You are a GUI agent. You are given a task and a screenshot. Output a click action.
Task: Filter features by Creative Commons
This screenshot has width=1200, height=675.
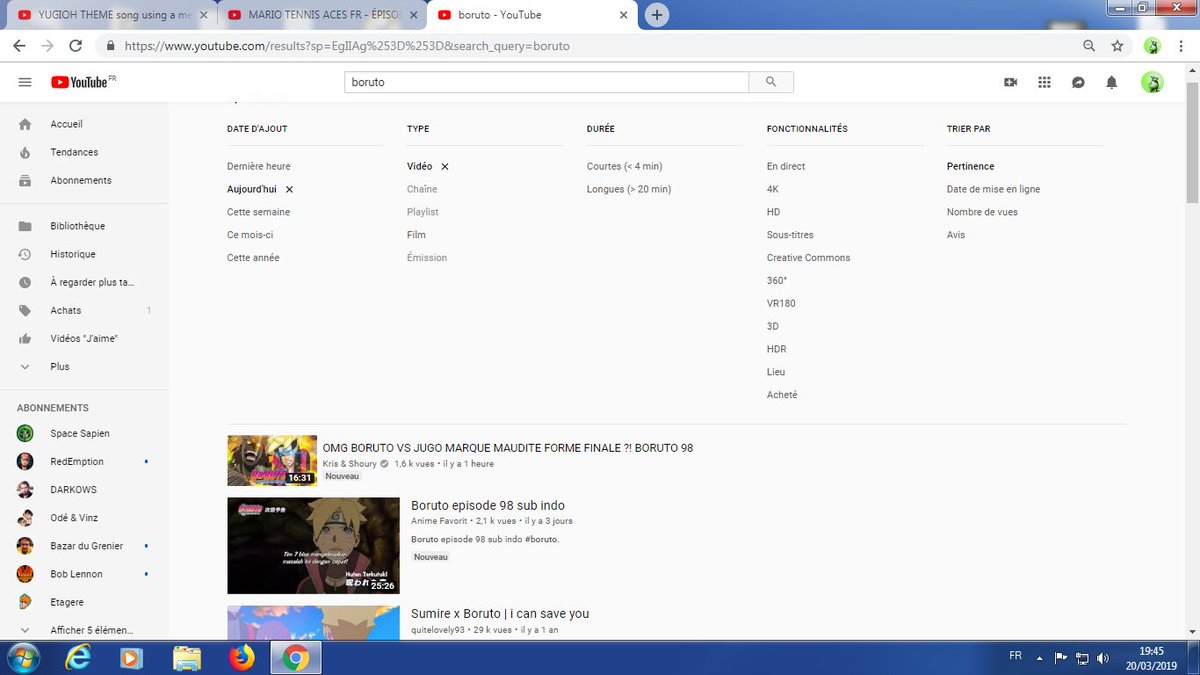808,258
